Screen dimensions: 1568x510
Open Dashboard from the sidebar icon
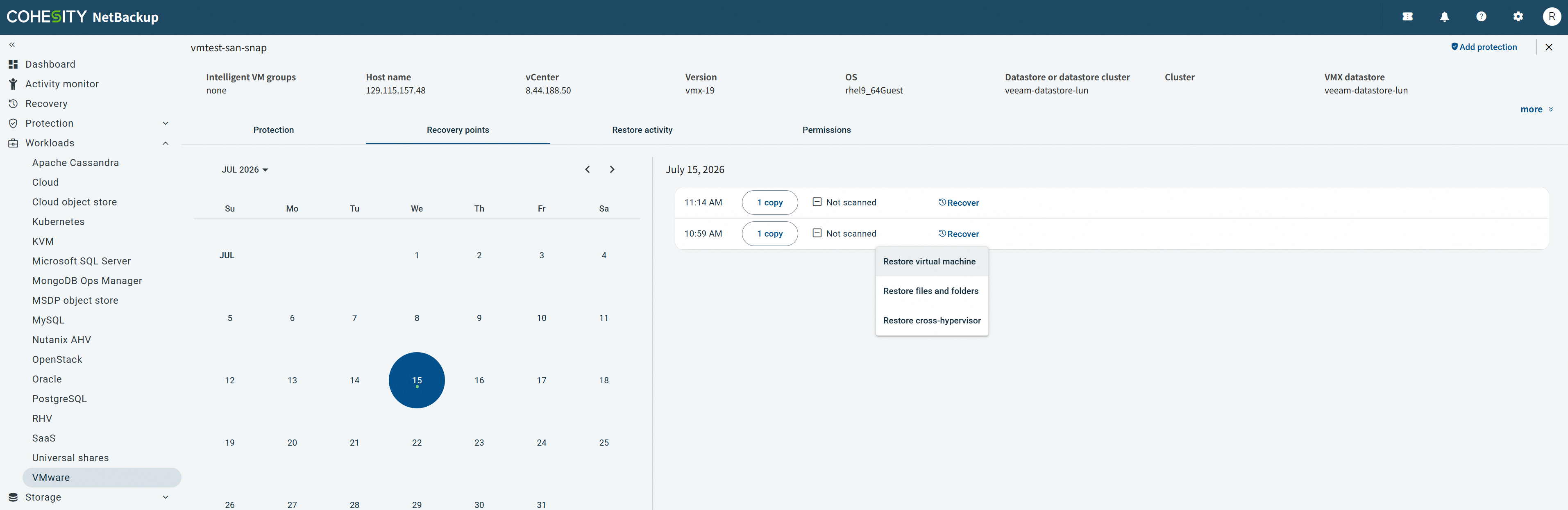pyautogui.click(x=13, y=64)
